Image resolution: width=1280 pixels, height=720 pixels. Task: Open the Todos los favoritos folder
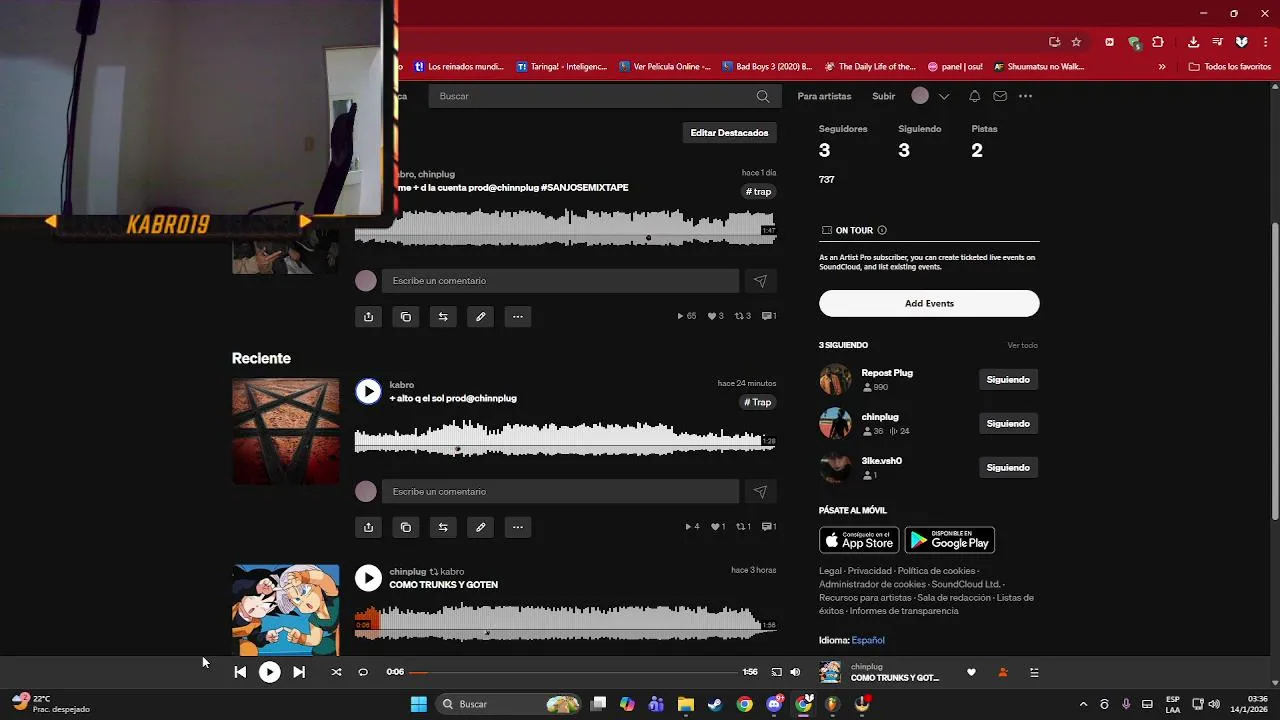pyautogui.click(x=1230, y=67)
